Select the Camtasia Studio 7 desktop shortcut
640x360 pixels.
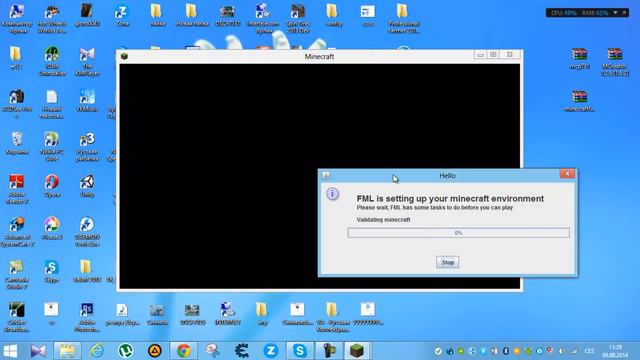pos(17,275)
